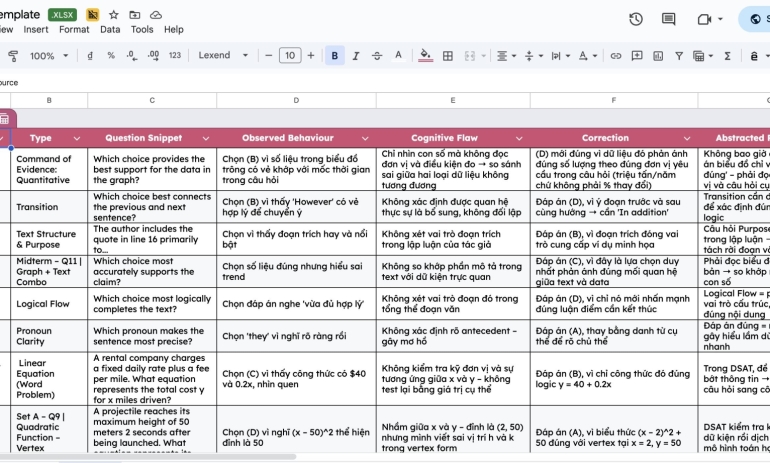This screenshot has width=770, height=463.
Task: Click the Share button
Action: 756,19
